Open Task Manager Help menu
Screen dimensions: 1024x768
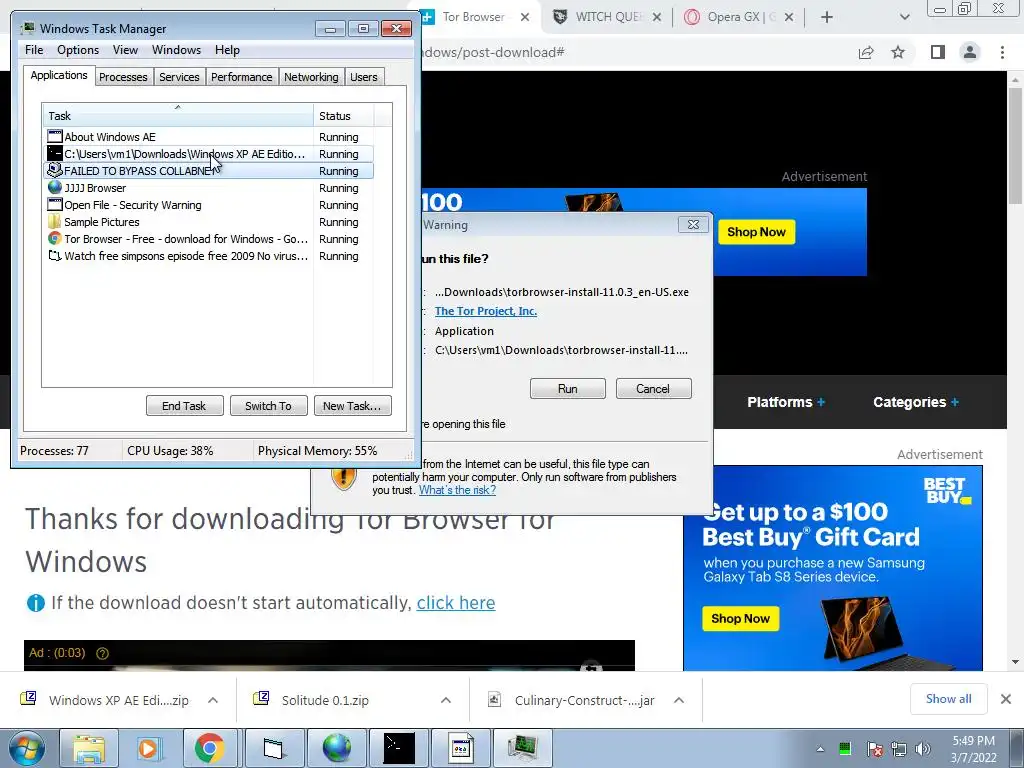pyautogui.click(x=227, y=50)
